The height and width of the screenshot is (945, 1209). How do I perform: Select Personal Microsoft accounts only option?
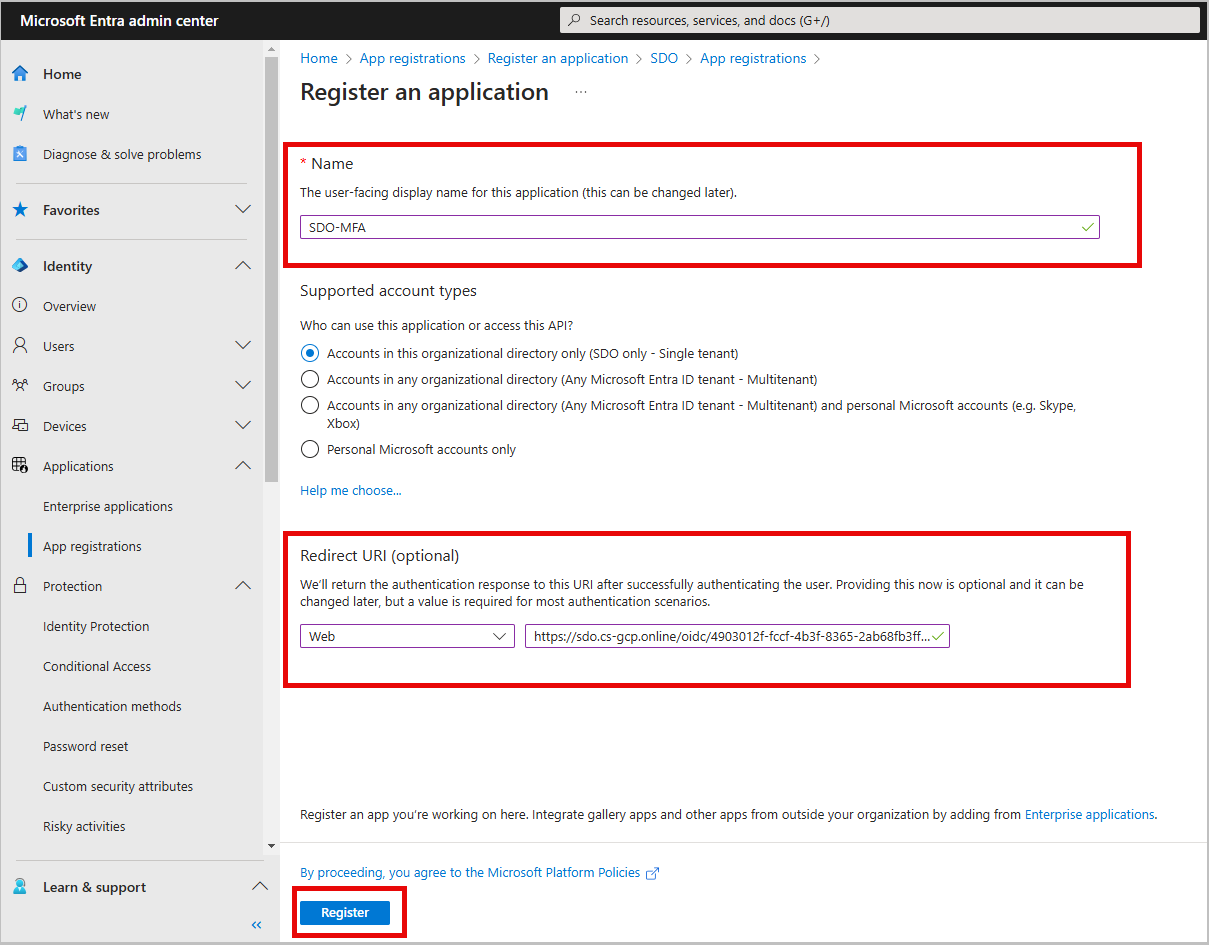click(310, 449)
